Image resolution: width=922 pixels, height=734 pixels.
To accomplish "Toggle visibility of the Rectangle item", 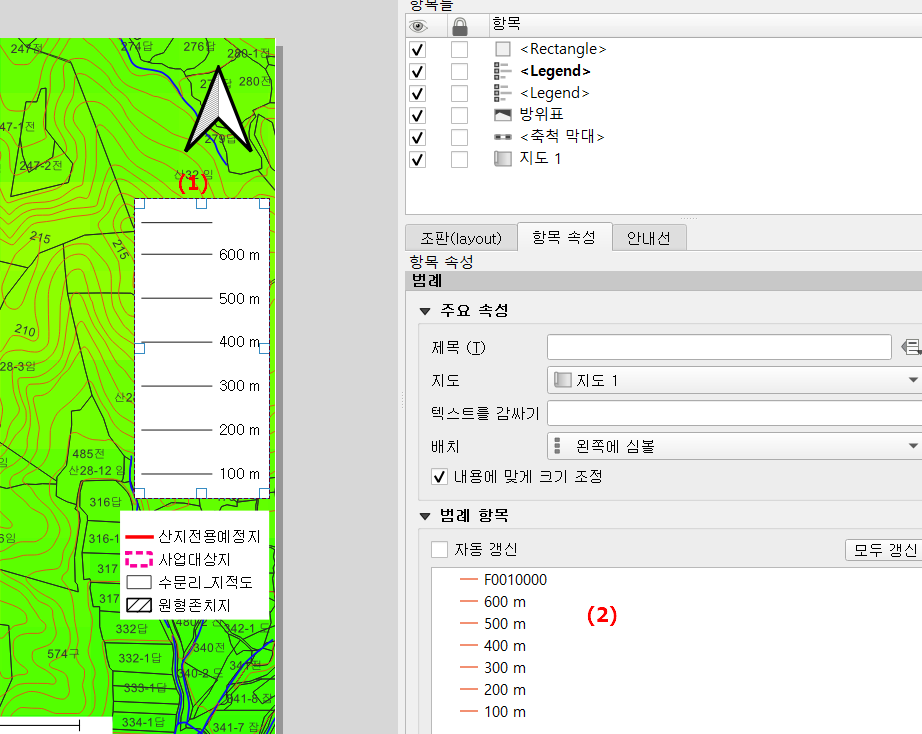I will click(x=417, y=49).
